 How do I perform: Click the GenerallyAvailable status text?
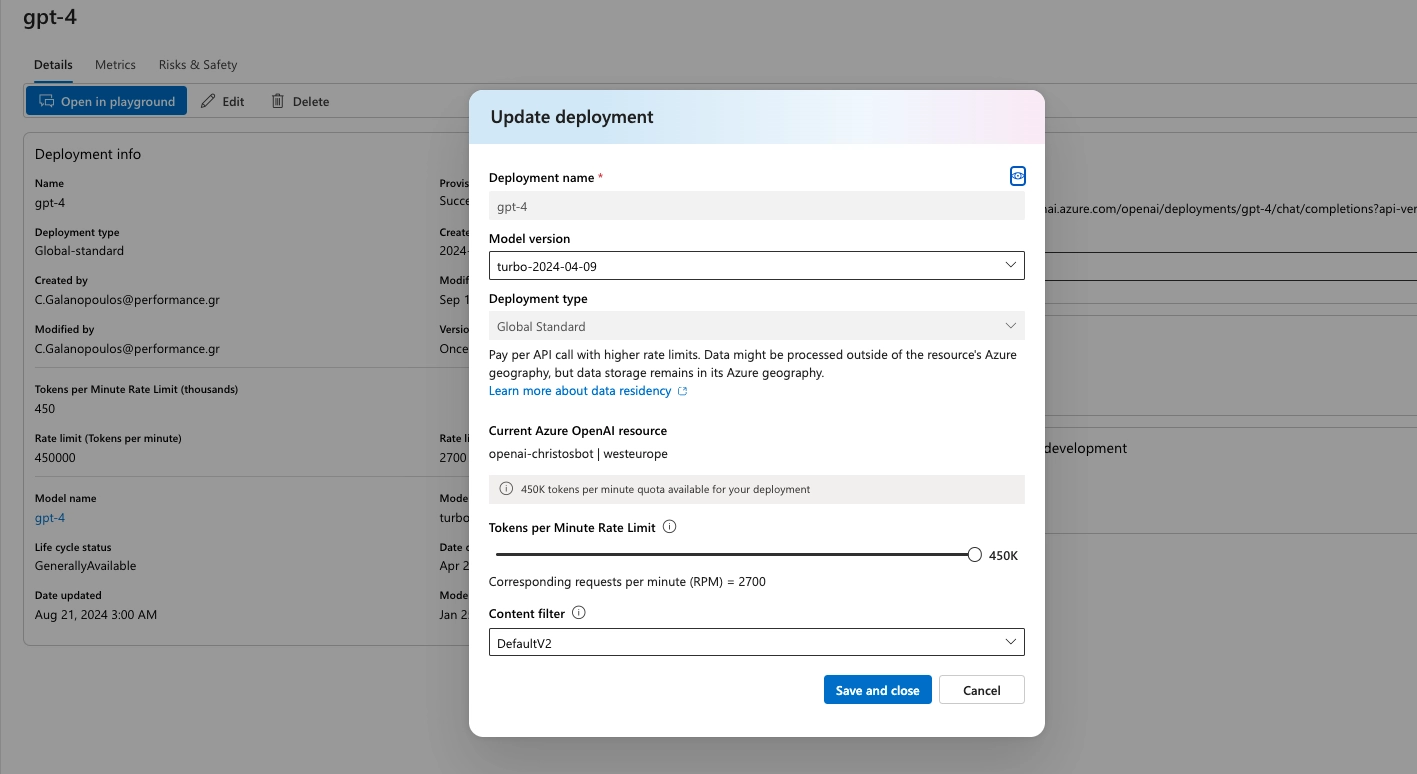coord(85,565)
